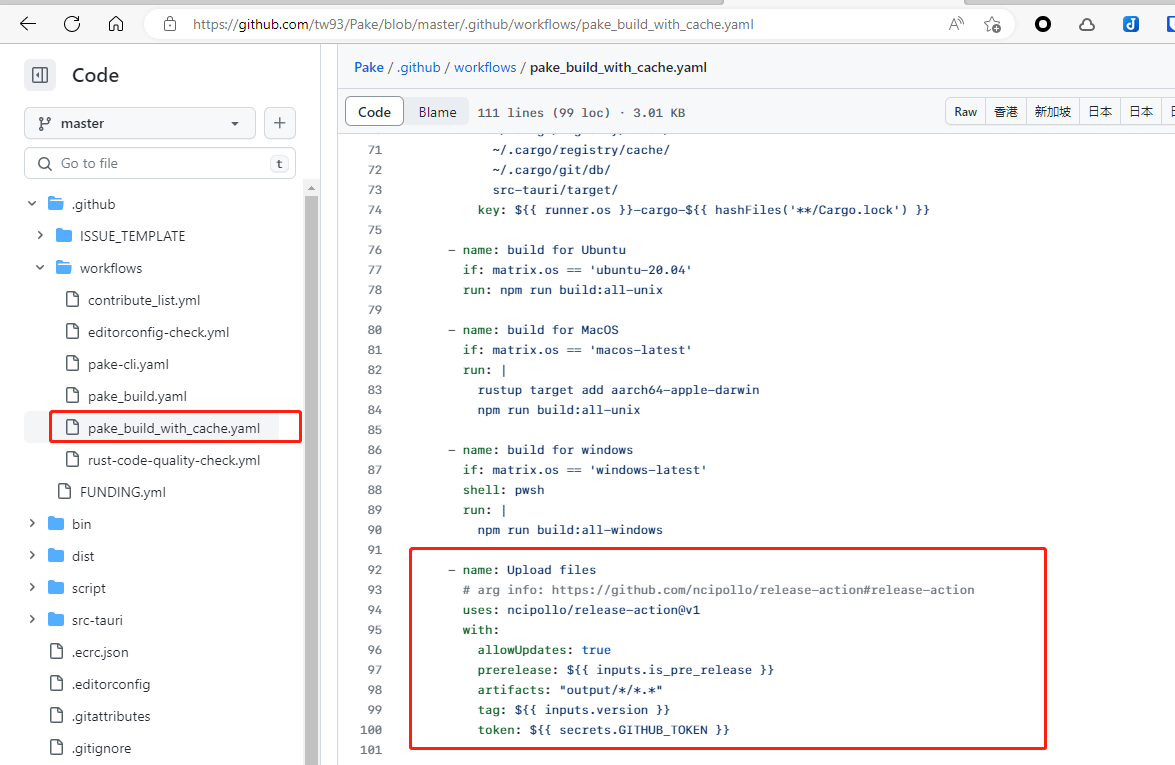Image resolution: width=1175 pixels, height=765 pixels.
Task: Open the browser home page icon
Action: pyautogui.click(x=115, y=24)
